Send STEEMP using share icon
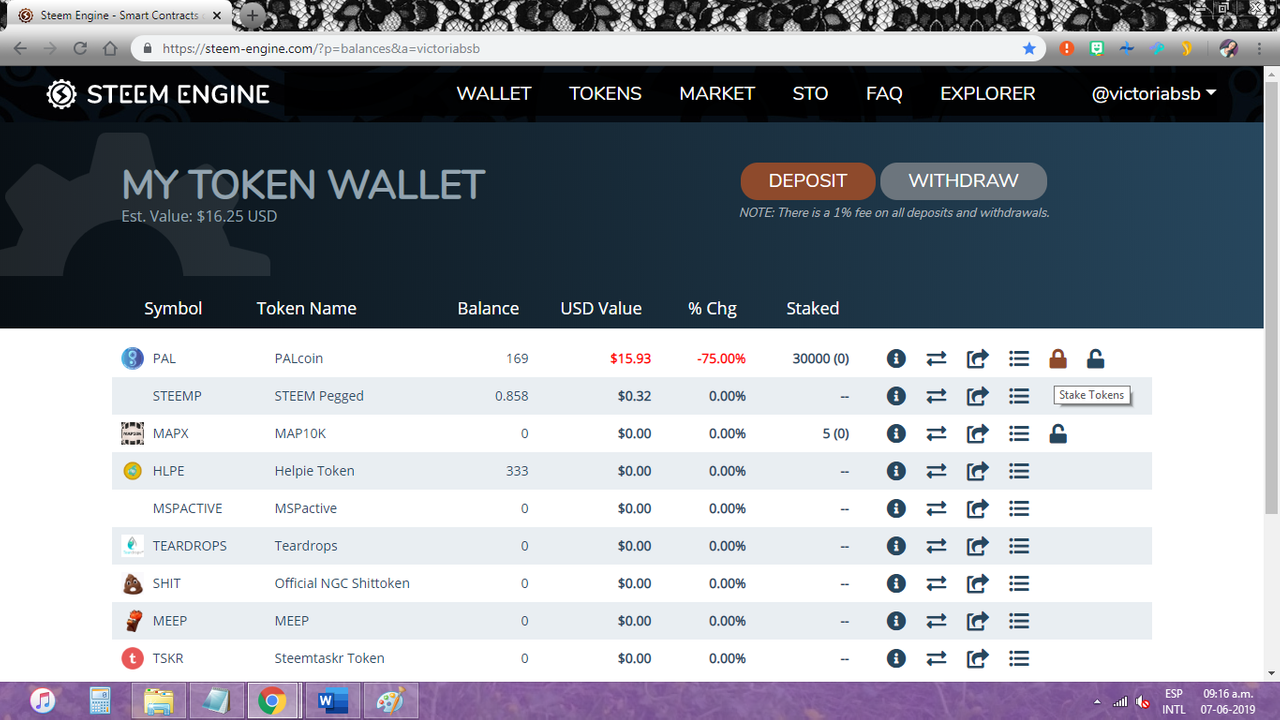This screenshot has height=720, width=1280. point(977,396)
